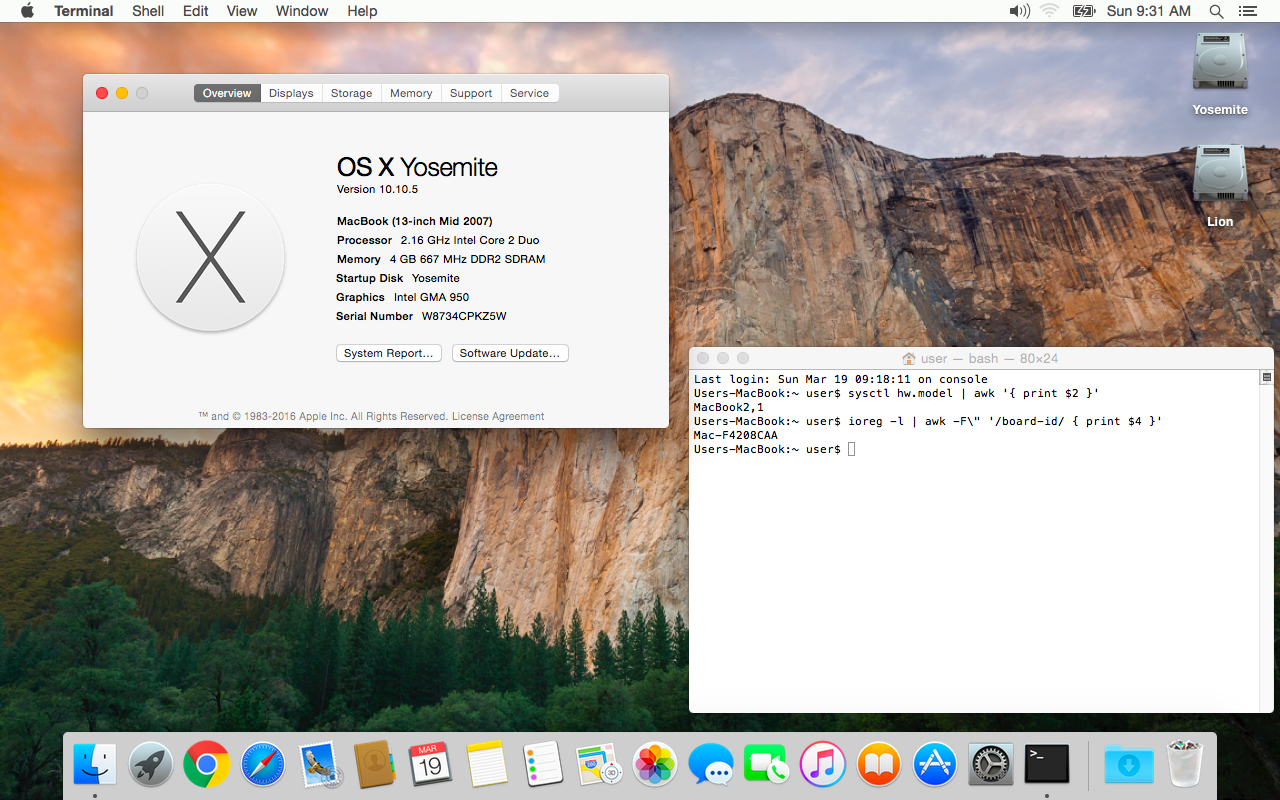Open Reminders from the Dock

pos(543,765)
